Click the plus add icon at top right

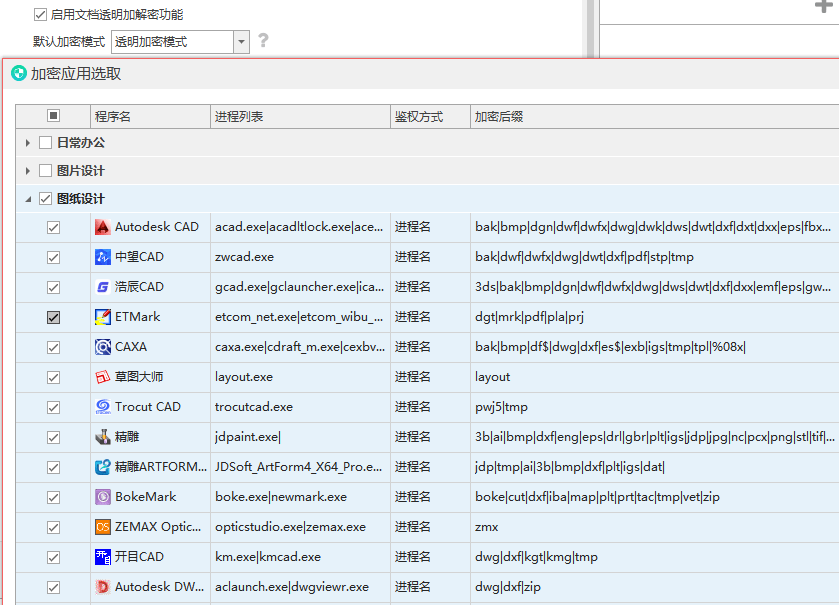point(823,6)
